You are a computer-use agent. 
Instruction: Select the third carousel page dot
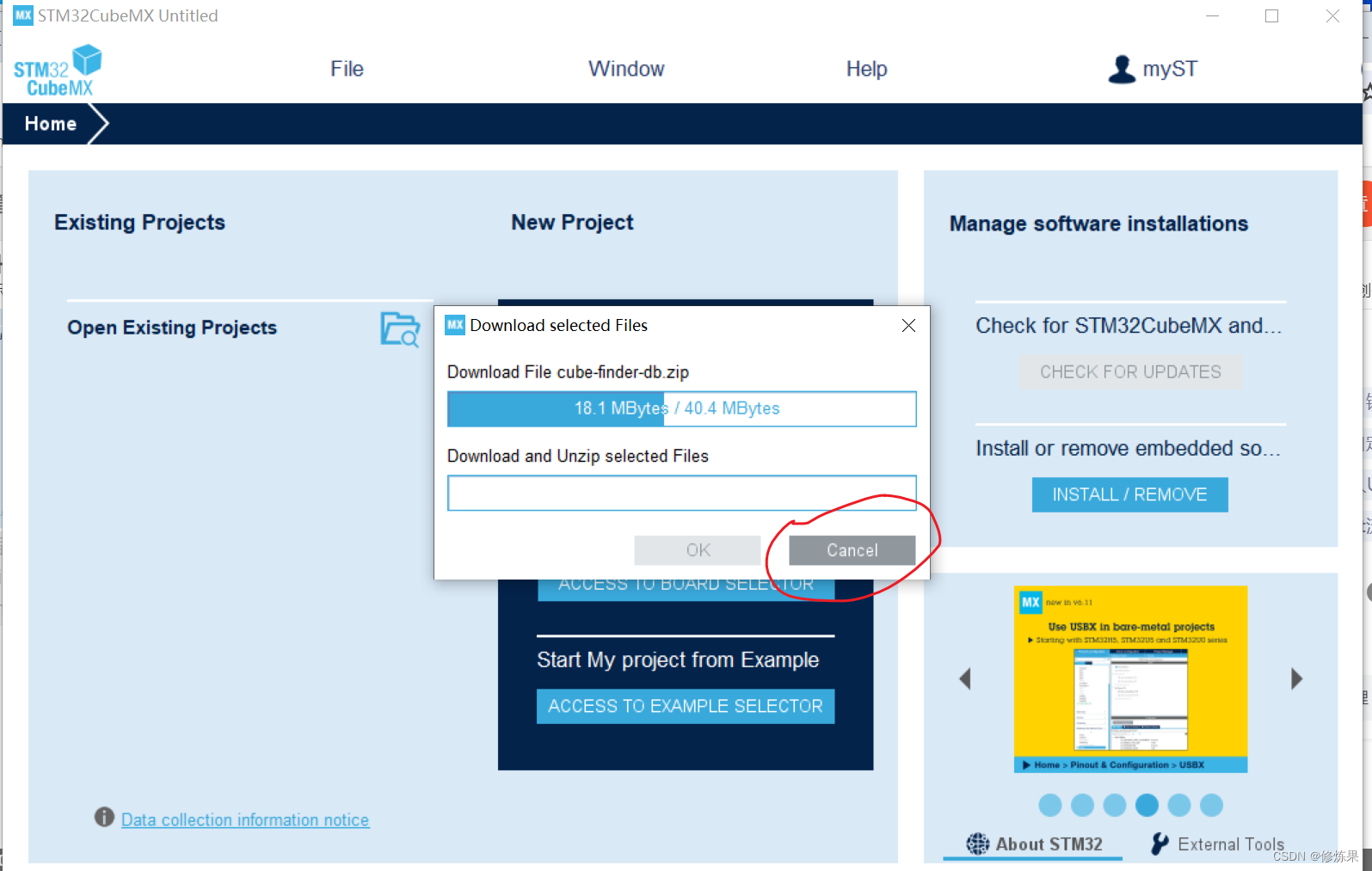(x=1115, y=805)
